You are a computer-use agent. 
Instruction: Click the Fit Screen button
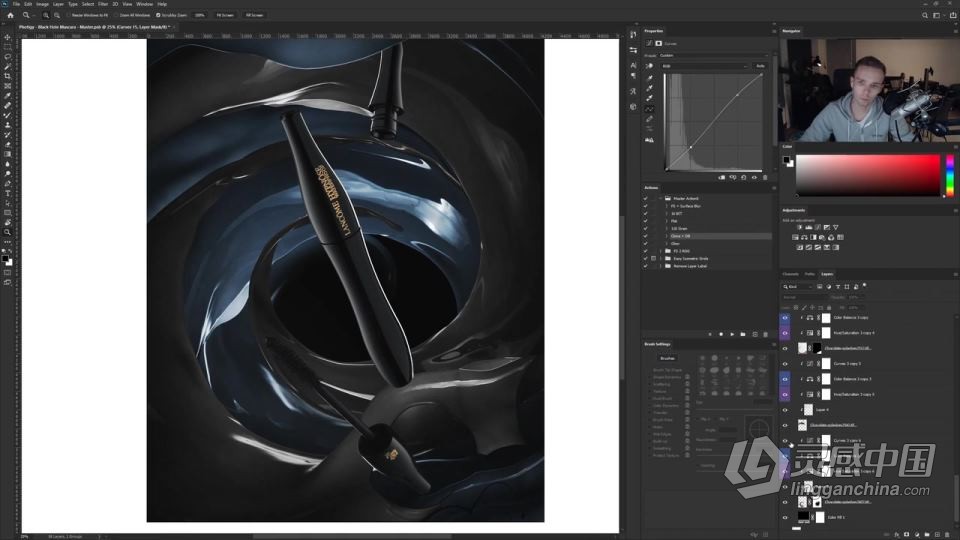pyautogui.click(x=225, y=15)
